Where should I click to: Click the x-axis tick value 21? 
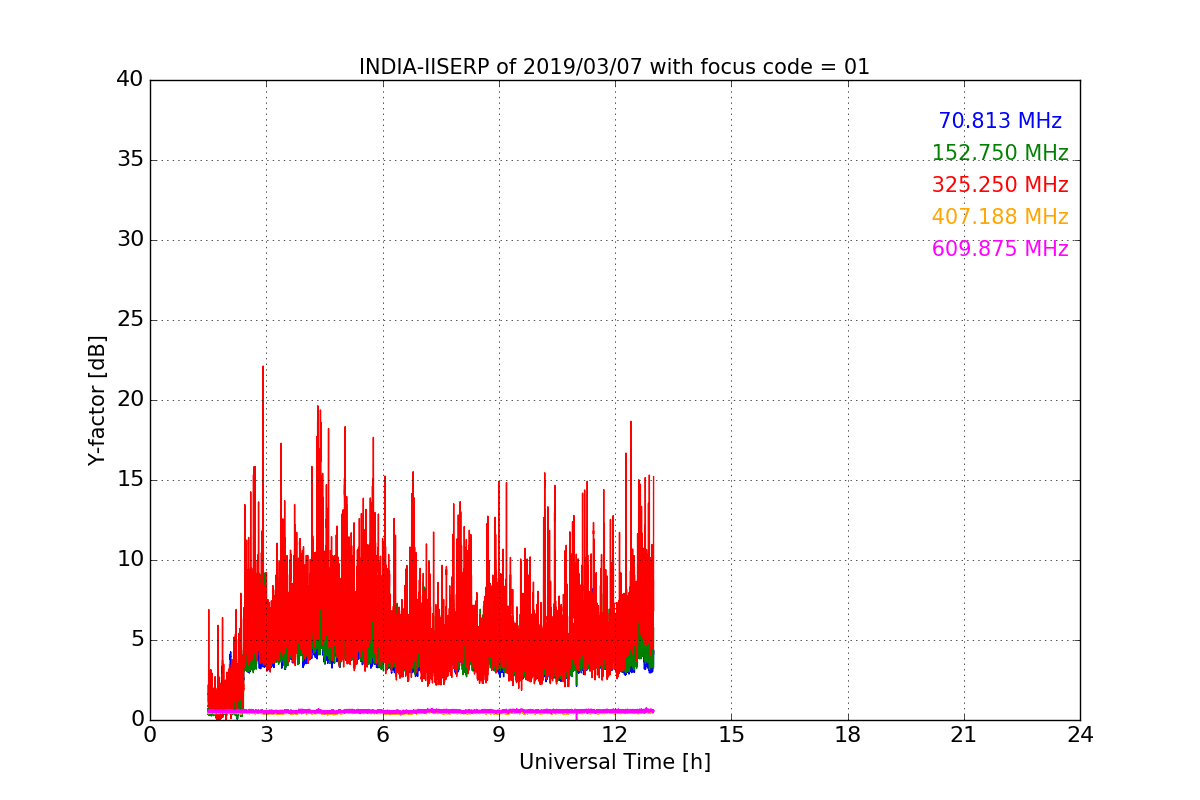[964, 735]
